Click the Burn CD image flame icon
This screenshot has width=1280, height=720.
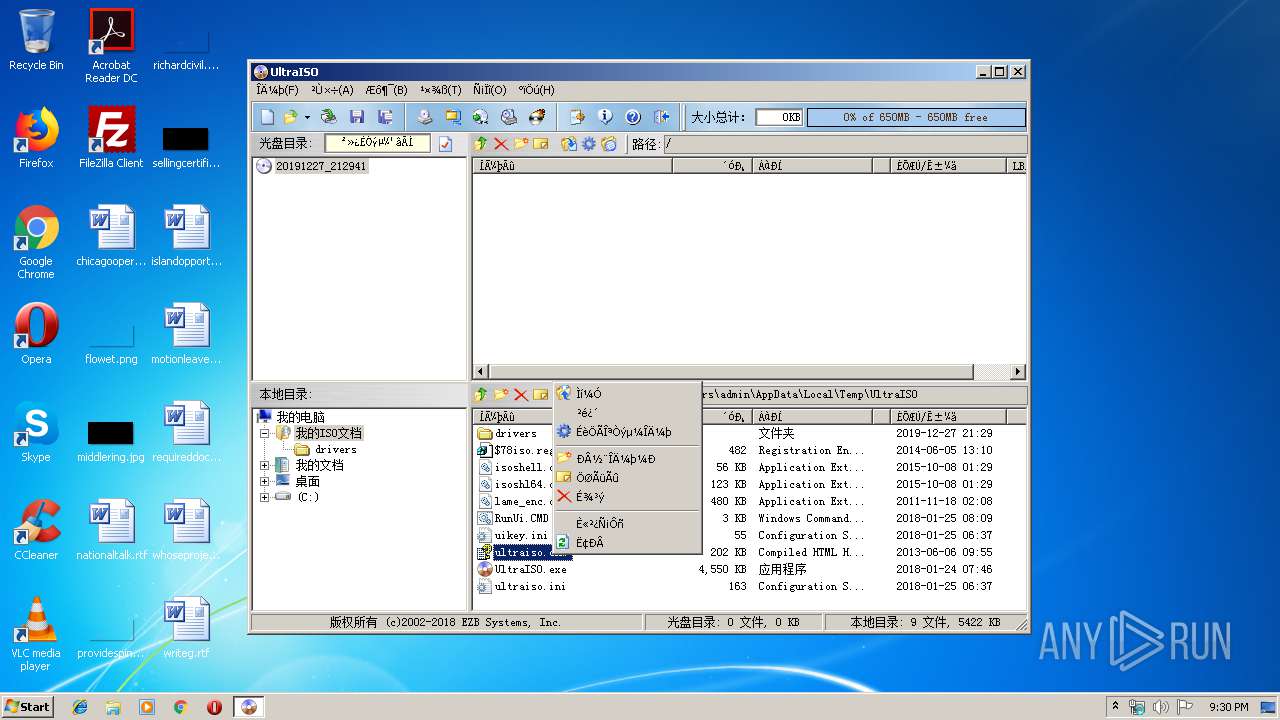[x=537, y=117]
